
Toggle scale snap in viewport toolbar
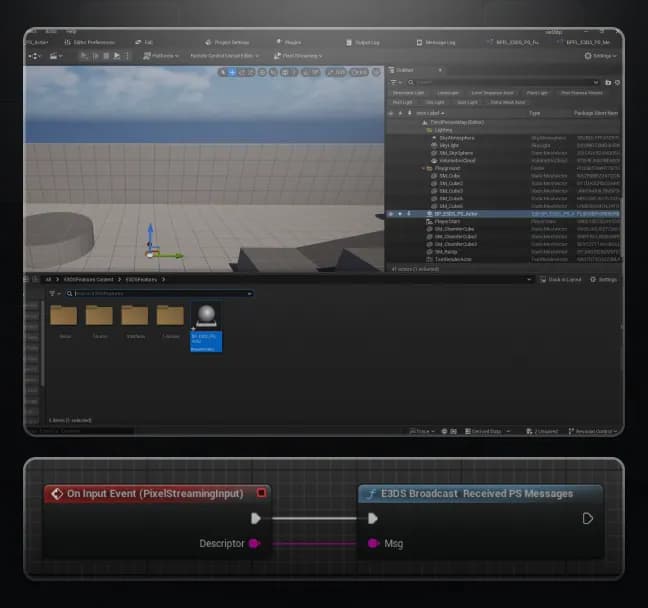click(x=336, y=73)
